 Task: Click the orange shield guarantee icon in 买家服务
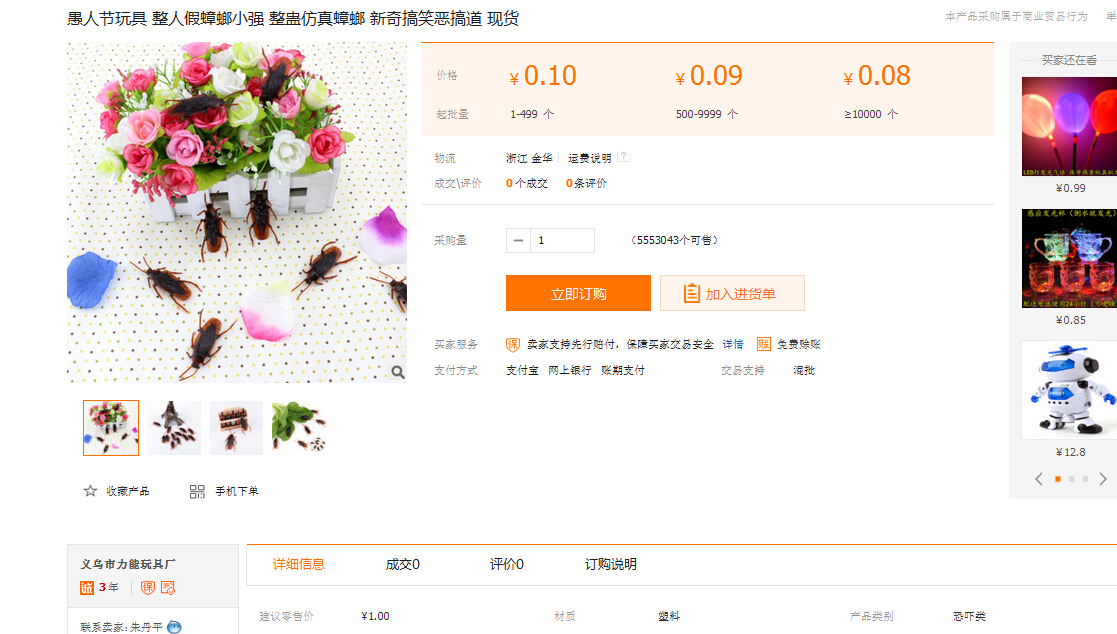[x=513, y=344]
